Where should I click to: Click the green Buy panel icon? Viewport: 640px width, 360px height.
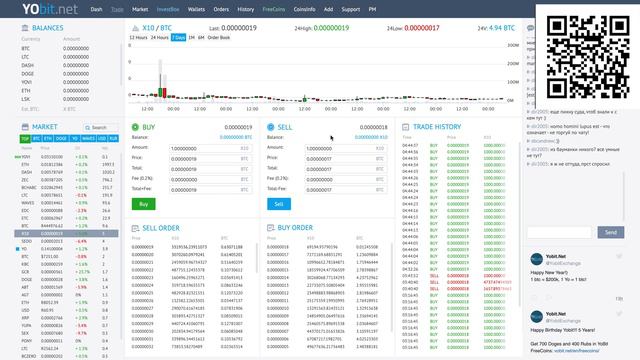click(x=135, y=127)
